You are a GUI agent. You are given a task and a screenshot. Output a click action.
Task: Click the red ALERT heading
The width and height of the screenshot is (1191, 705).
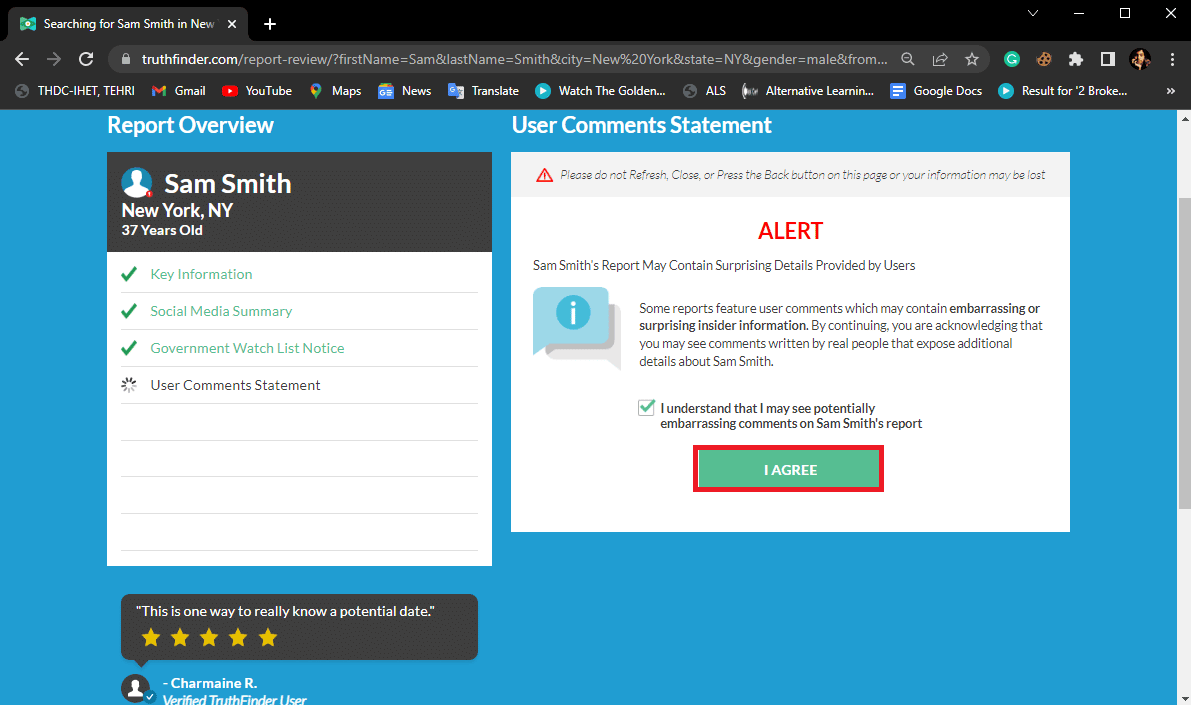pos(790,231)
